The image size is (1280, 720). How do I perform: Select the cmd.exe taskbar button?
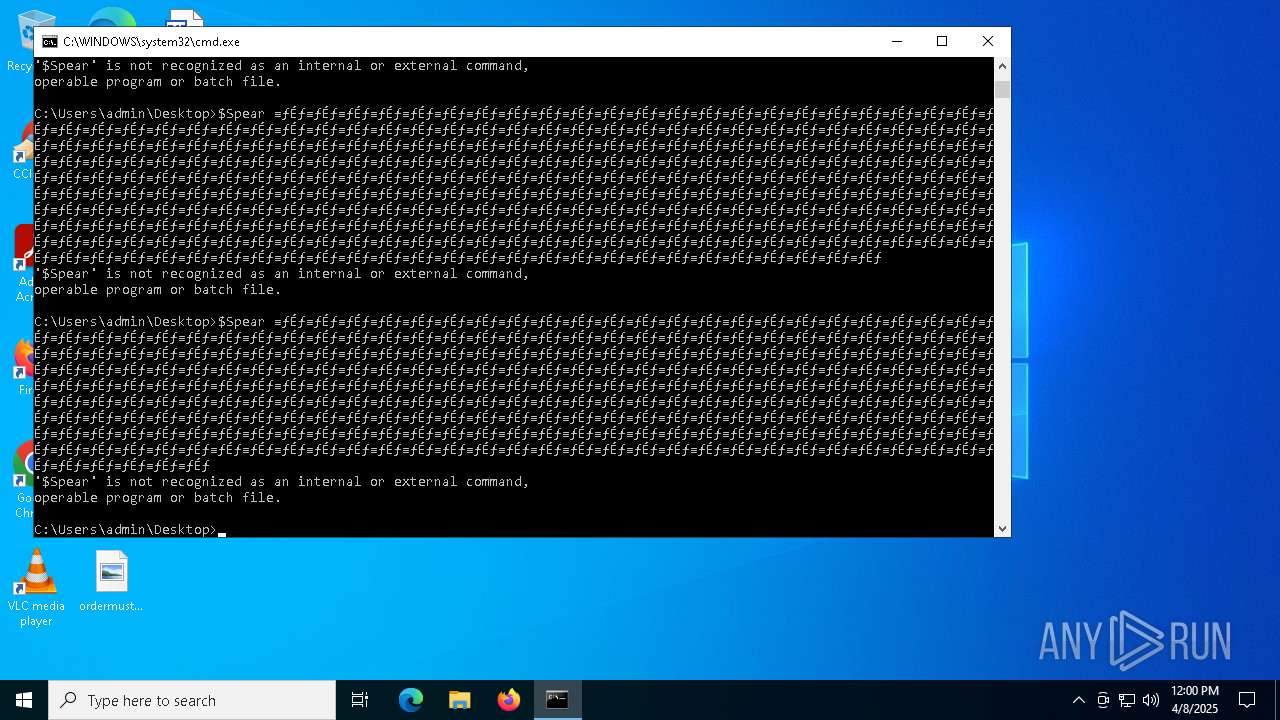point(558,700)
